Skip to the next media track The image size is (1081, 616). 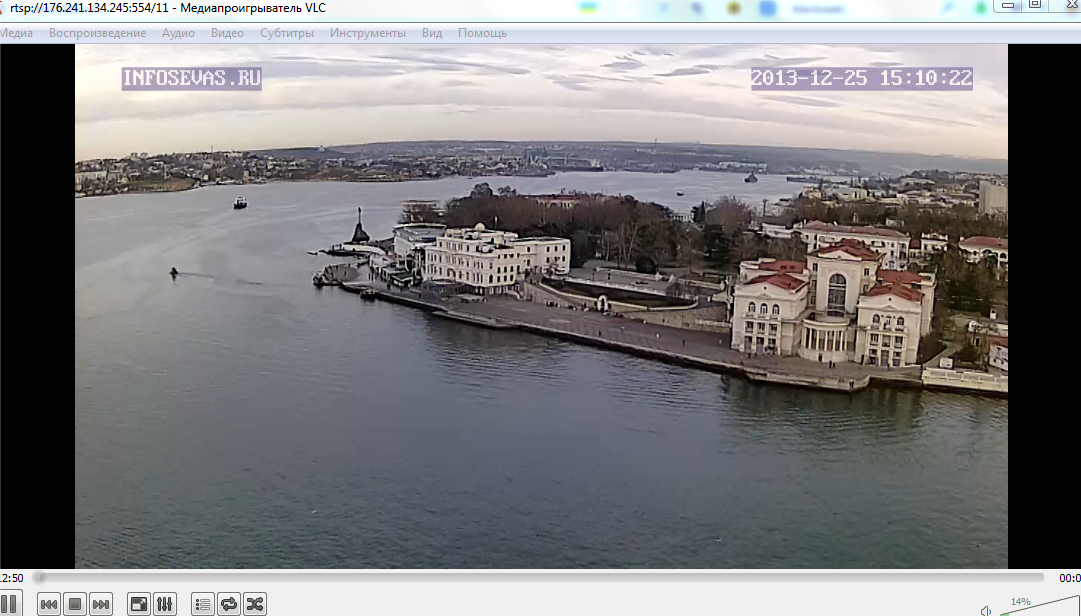pyautogui.click(x=101, y=604)
